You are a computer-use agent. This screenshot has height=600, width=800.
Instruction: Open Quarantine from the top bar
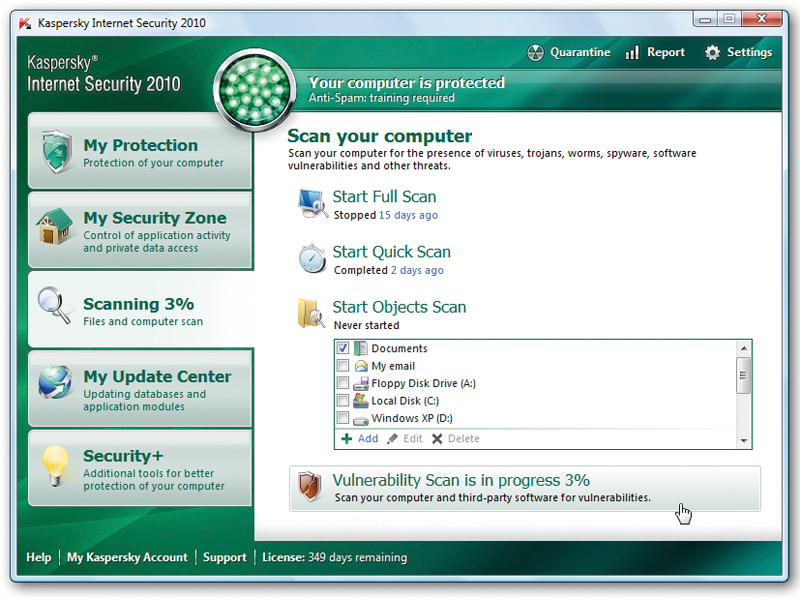pyautogui.click(x=569, y=53)
